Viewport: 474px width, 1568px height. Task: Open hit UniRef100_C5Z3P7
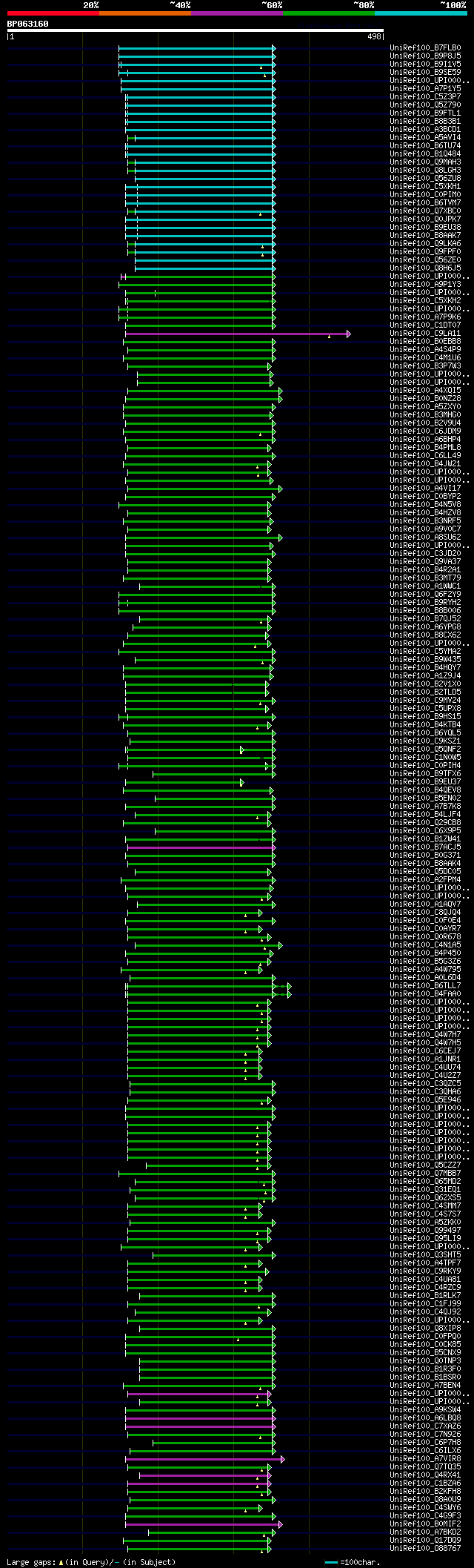point(425,97)
